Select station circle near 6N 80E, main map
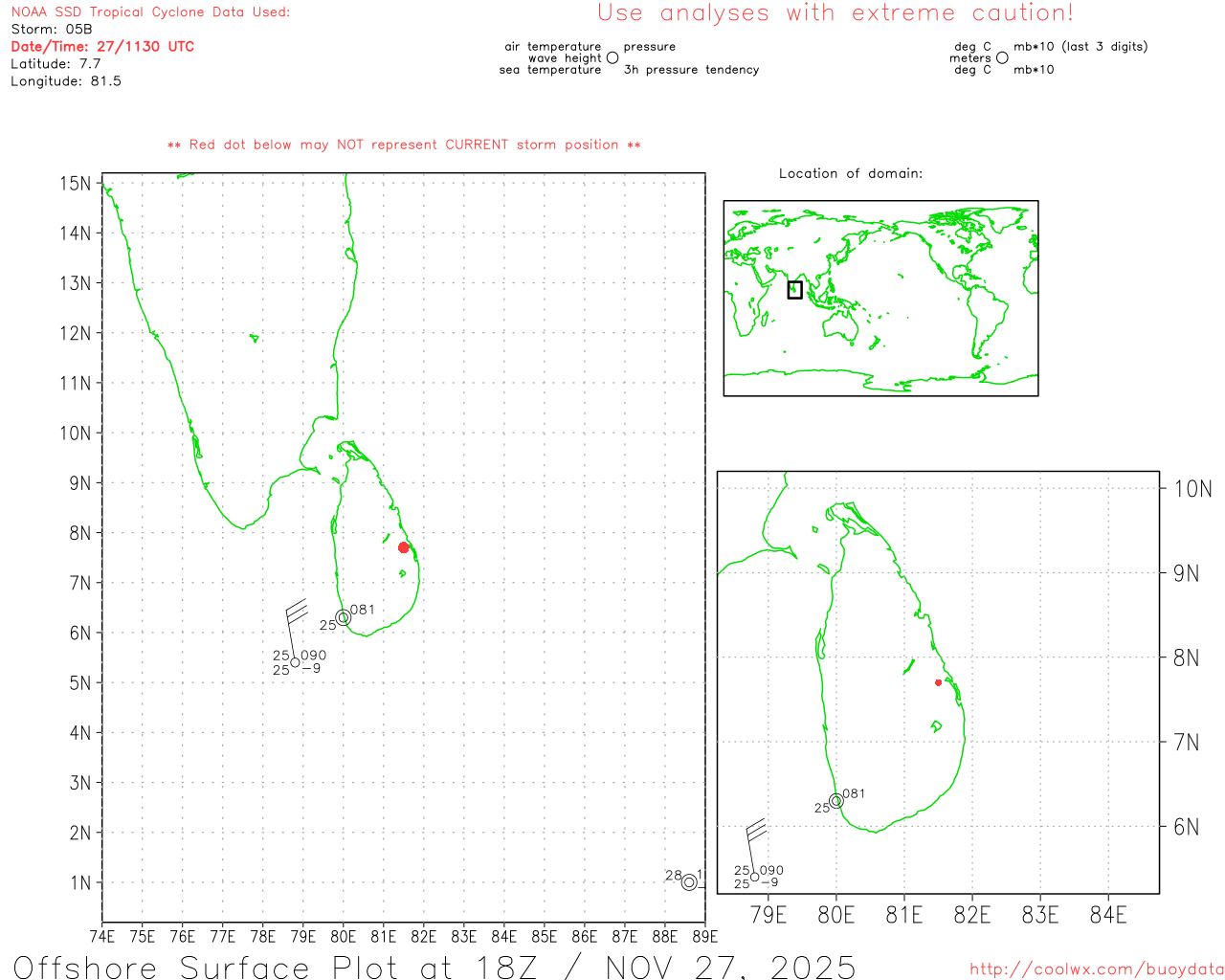 coord(344,617)
